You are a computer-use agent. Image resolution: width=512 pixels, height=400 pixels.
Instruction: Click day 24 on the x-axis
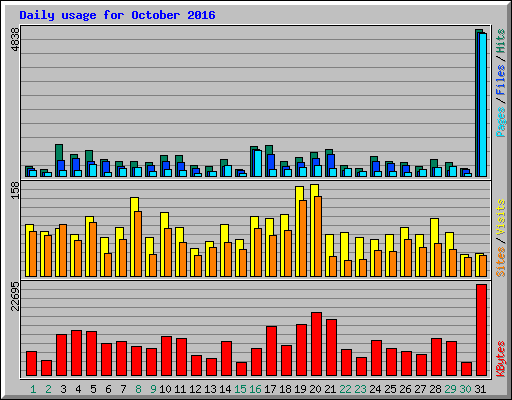(x=375, y=389)
